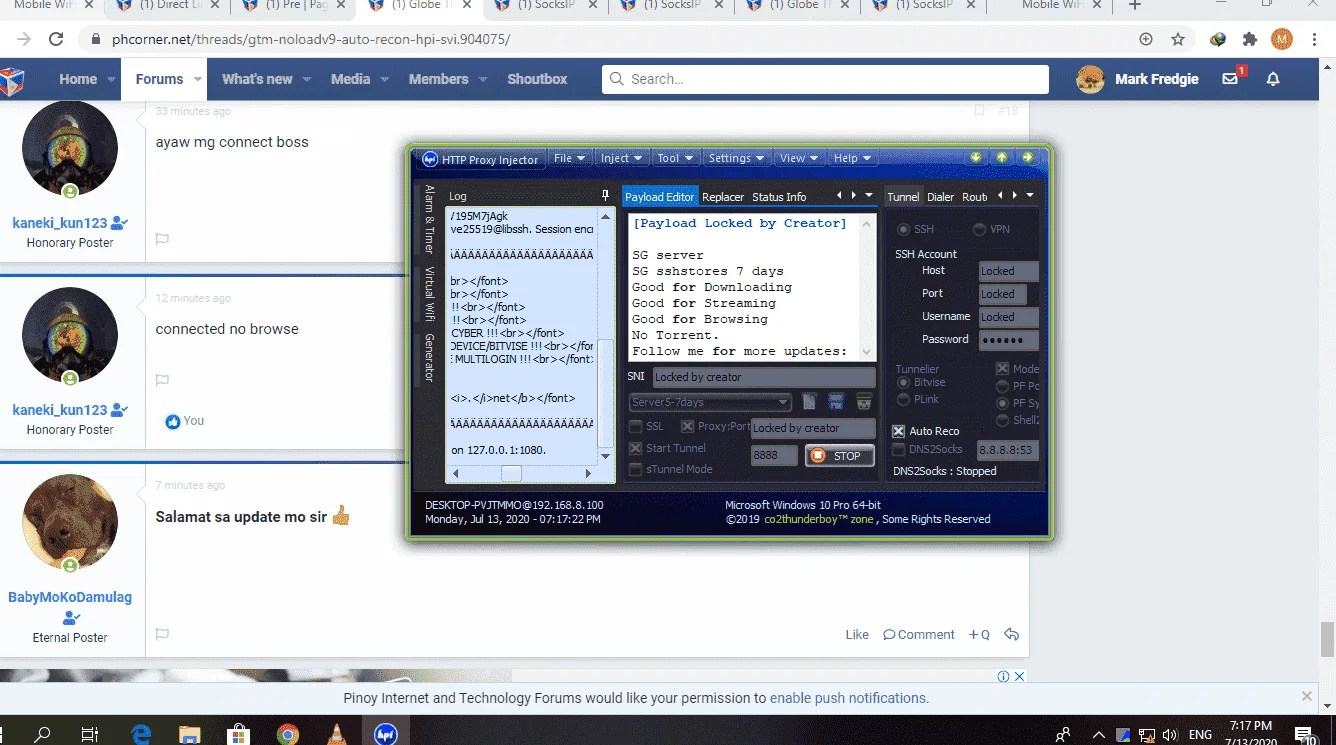Click the STOP button
Viewport: 1336px width, 745px height.
click(x=839, y=456)
